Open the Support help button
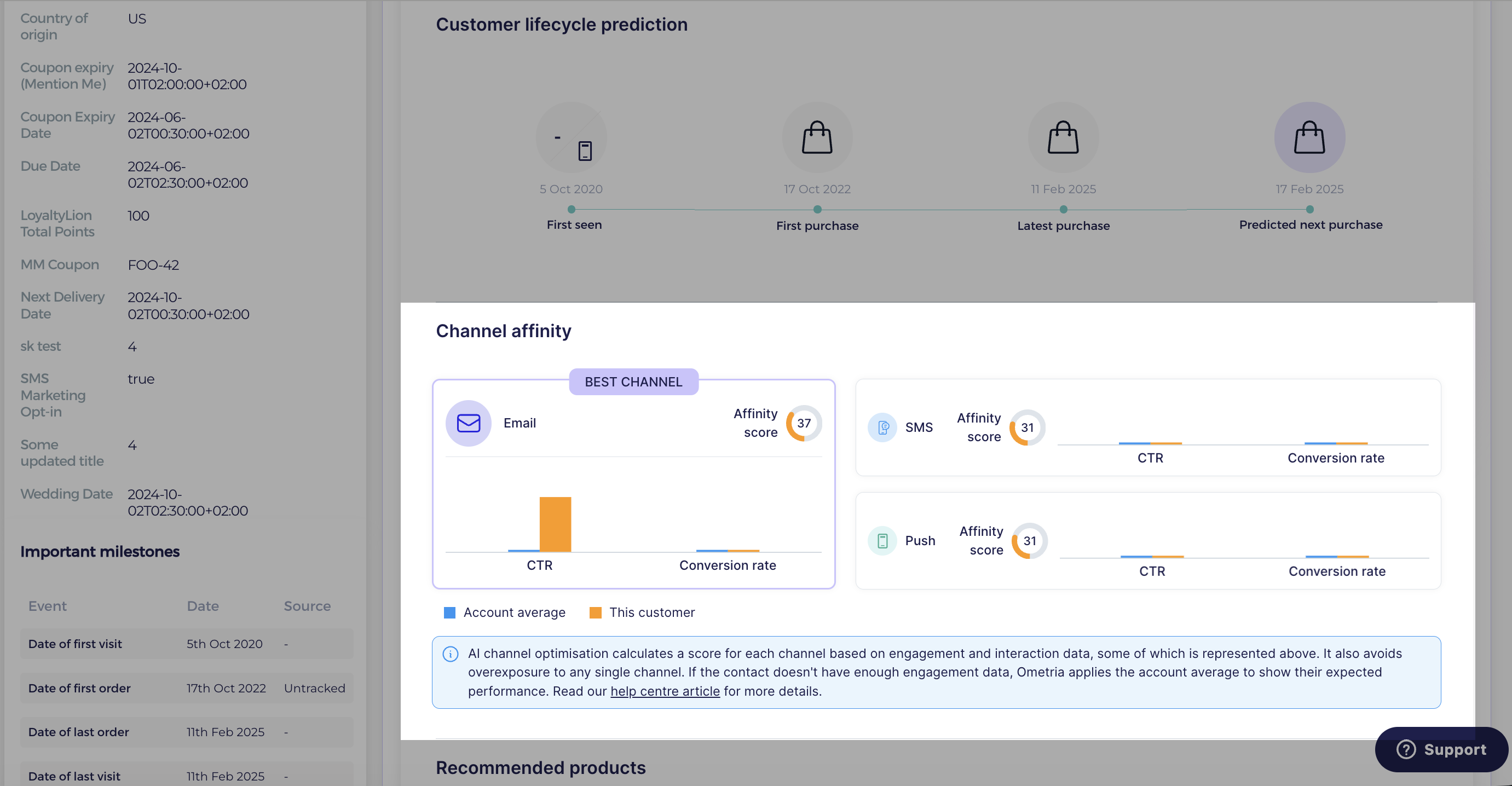 tap(1441, 749)
